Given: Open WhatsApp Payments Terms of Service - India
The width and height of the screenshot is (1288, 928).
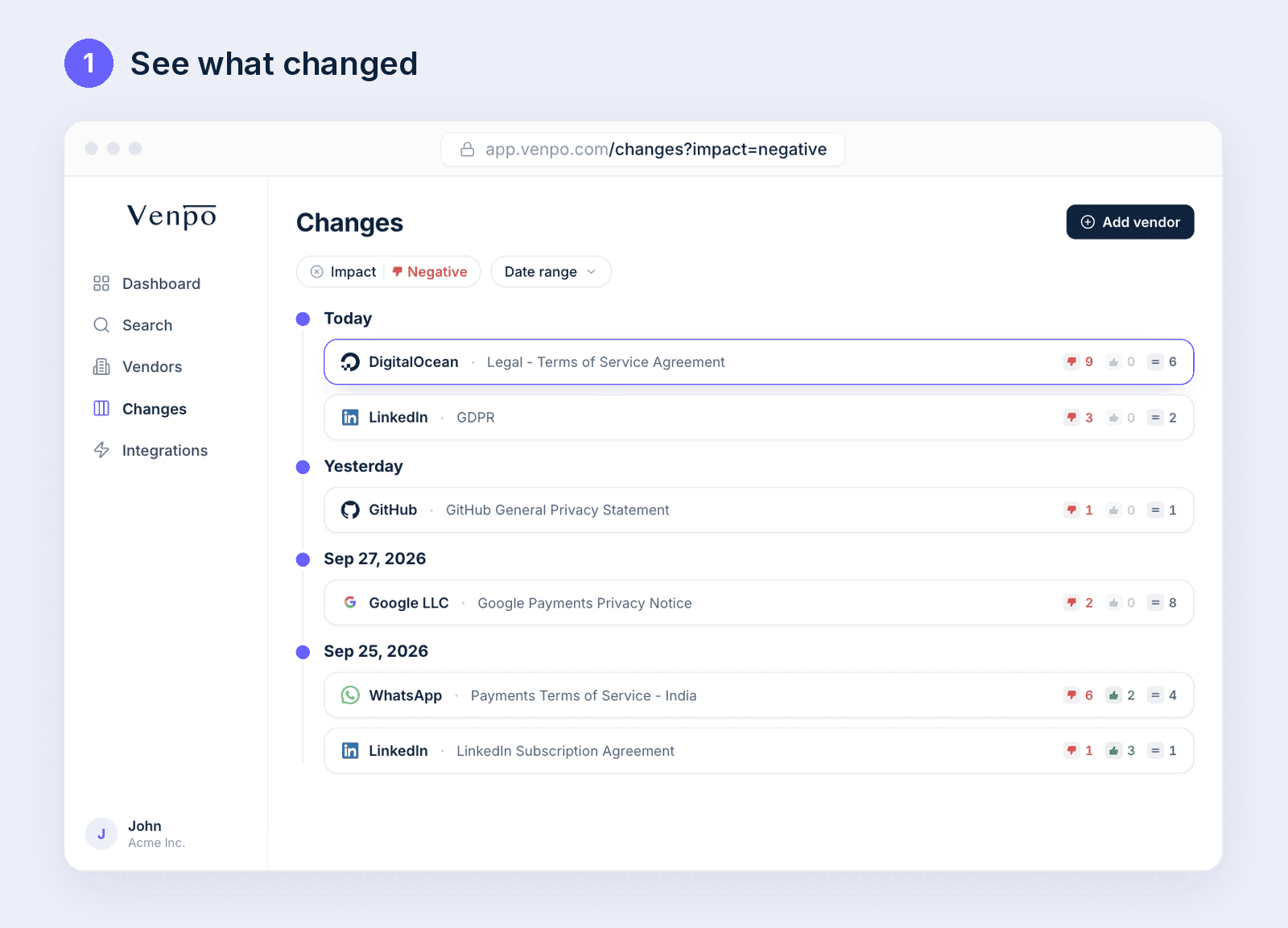Looking at the screenshot, I should click(758, 695).
